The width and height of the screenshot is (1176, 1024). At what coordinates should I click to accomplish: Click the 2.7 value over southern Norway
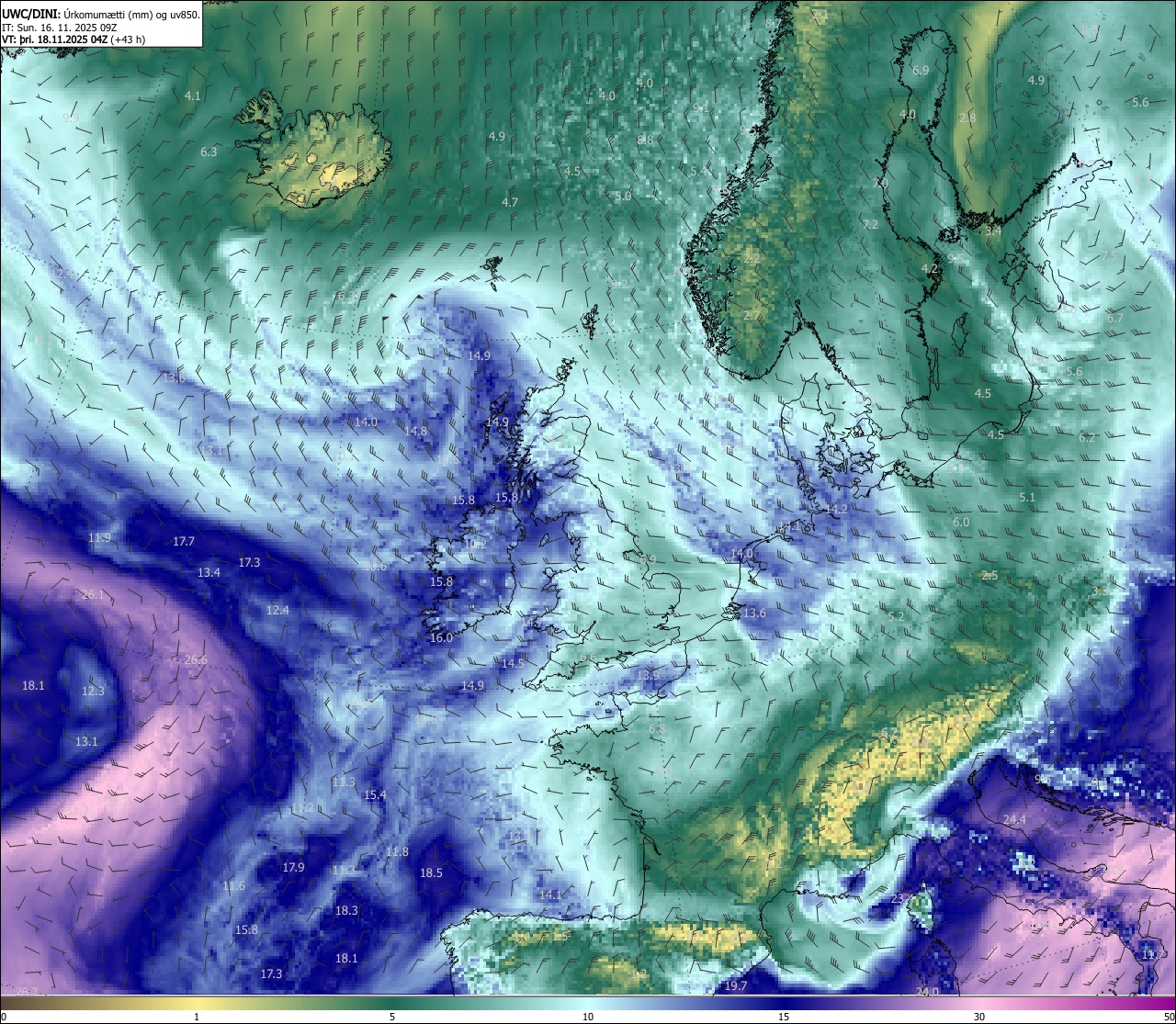point(752,316)
